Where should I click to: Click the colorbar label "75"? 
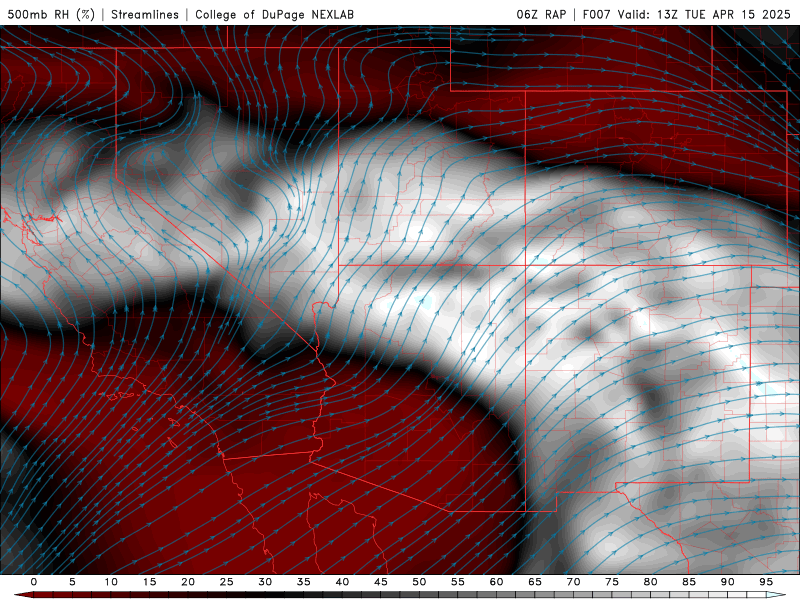coord(611,582)
